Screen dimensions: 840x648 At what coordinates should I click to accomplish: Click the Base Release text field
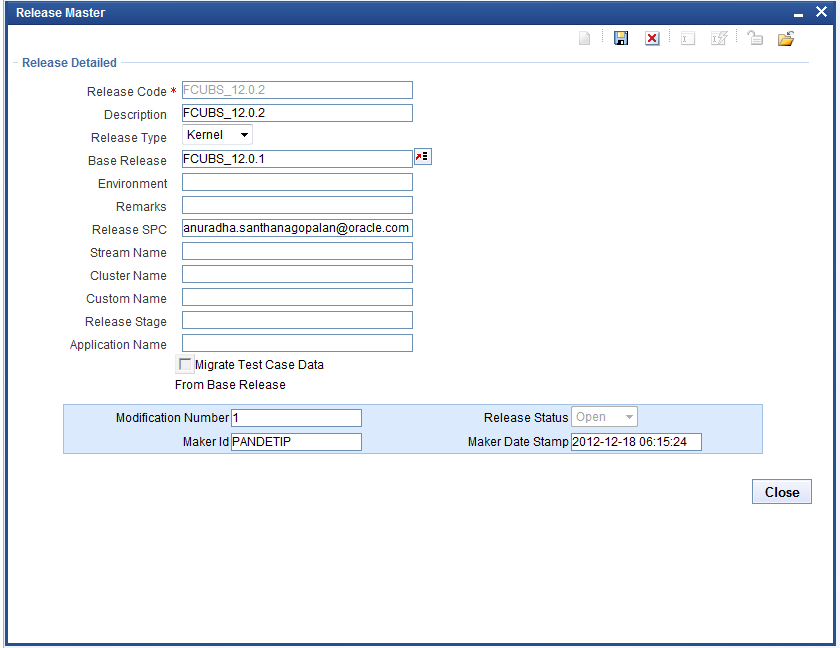point(297,159)
